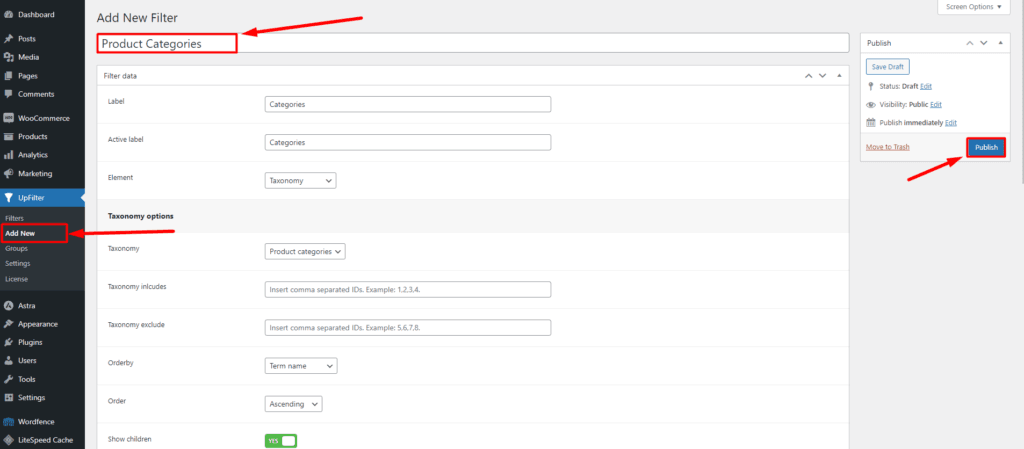Expand the Order dropdown set to Ascending
The image size is (1024, 449).
coord(293,403)
